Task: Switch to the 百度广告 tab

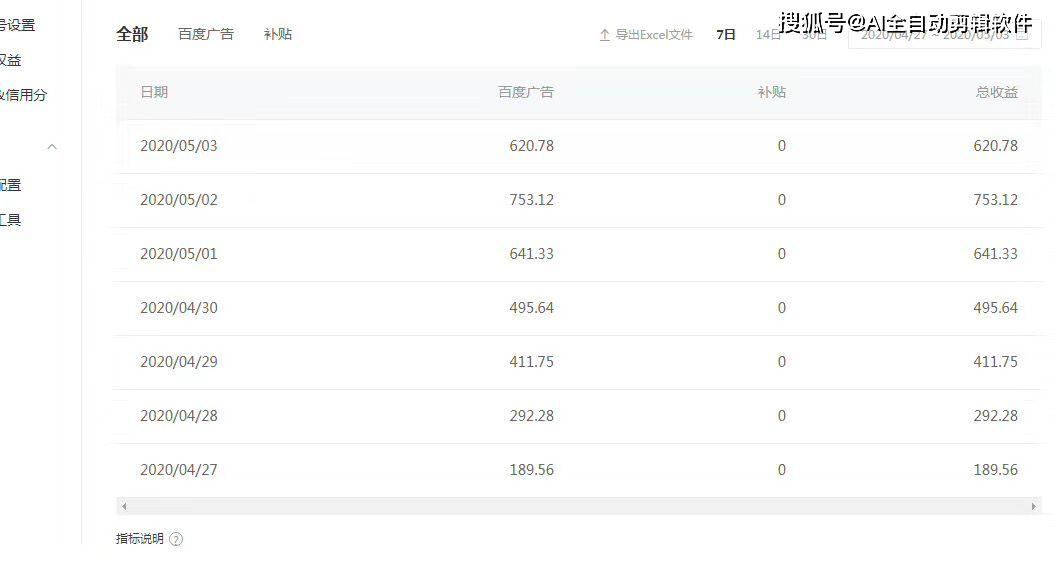Action: pos(206,34)
